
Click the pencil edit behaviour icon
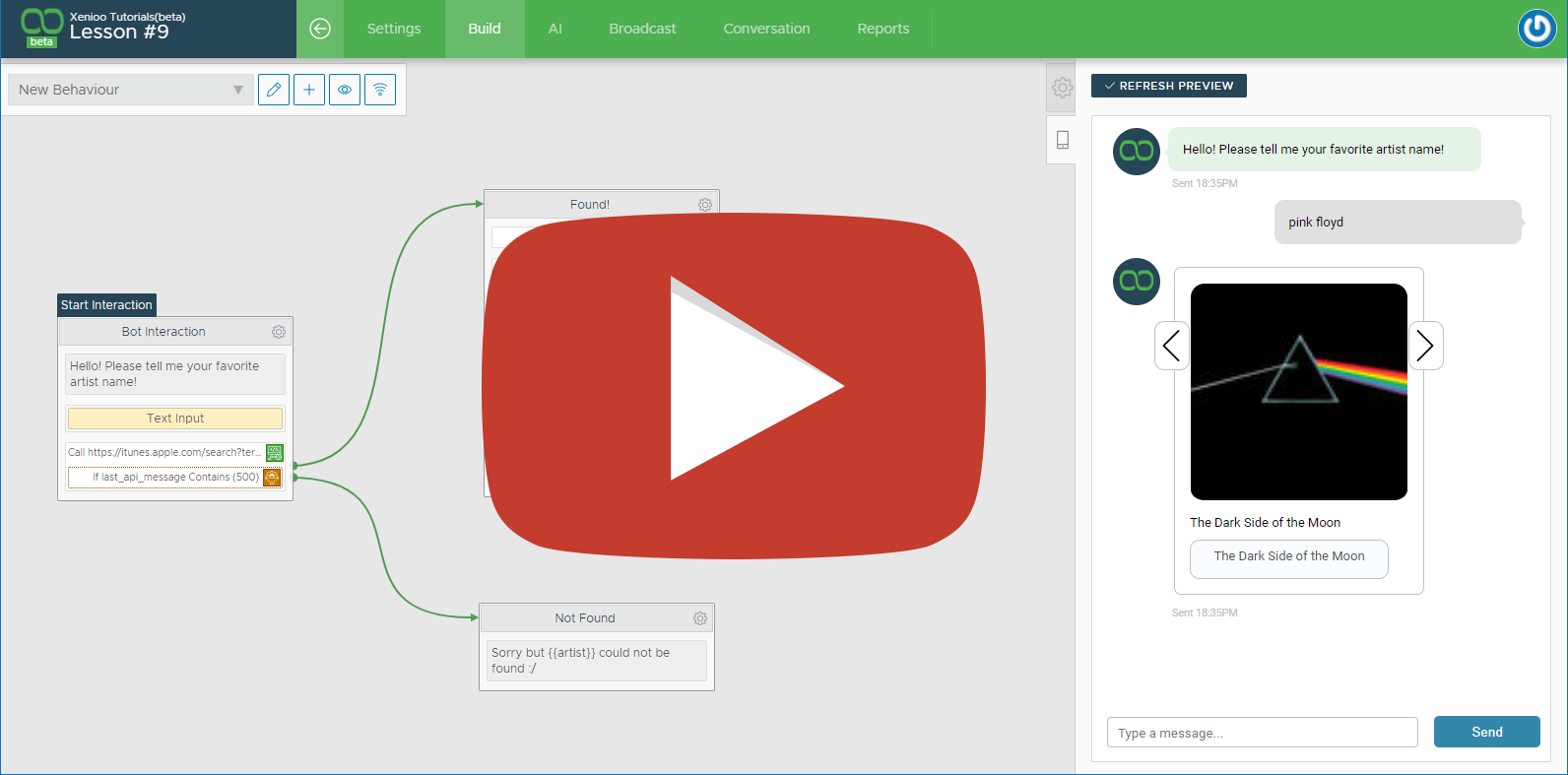(x=274, y=90)
